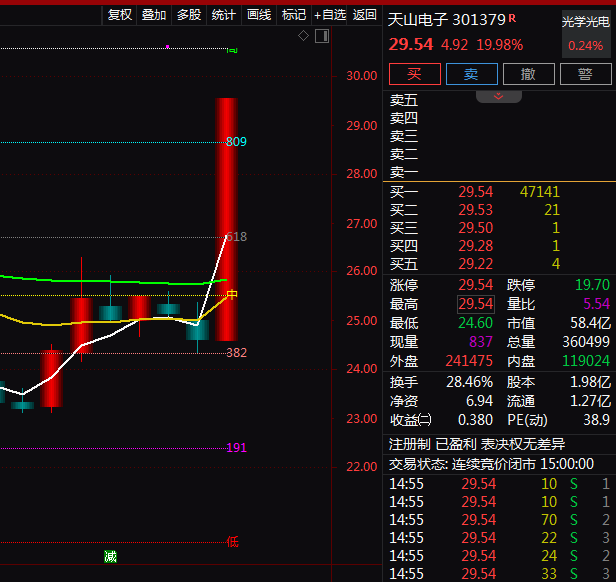The height and width of the screenshot is (582, 616).
Task: Click the 卖一 row label
Action: [x=404, y=172]
